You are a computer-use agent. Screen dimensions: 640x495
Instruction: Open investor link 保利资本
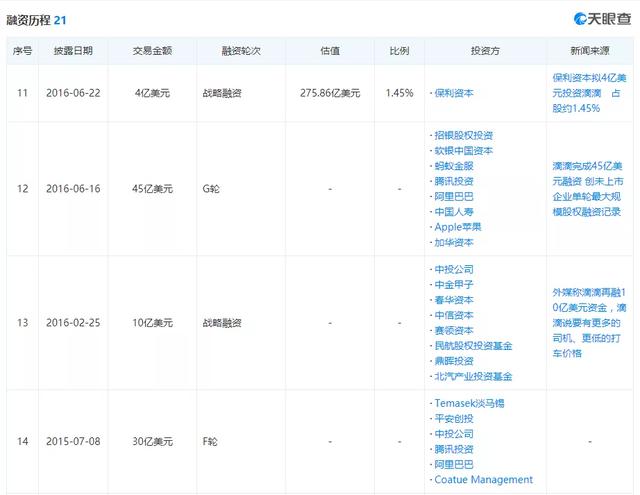(454, 93)
